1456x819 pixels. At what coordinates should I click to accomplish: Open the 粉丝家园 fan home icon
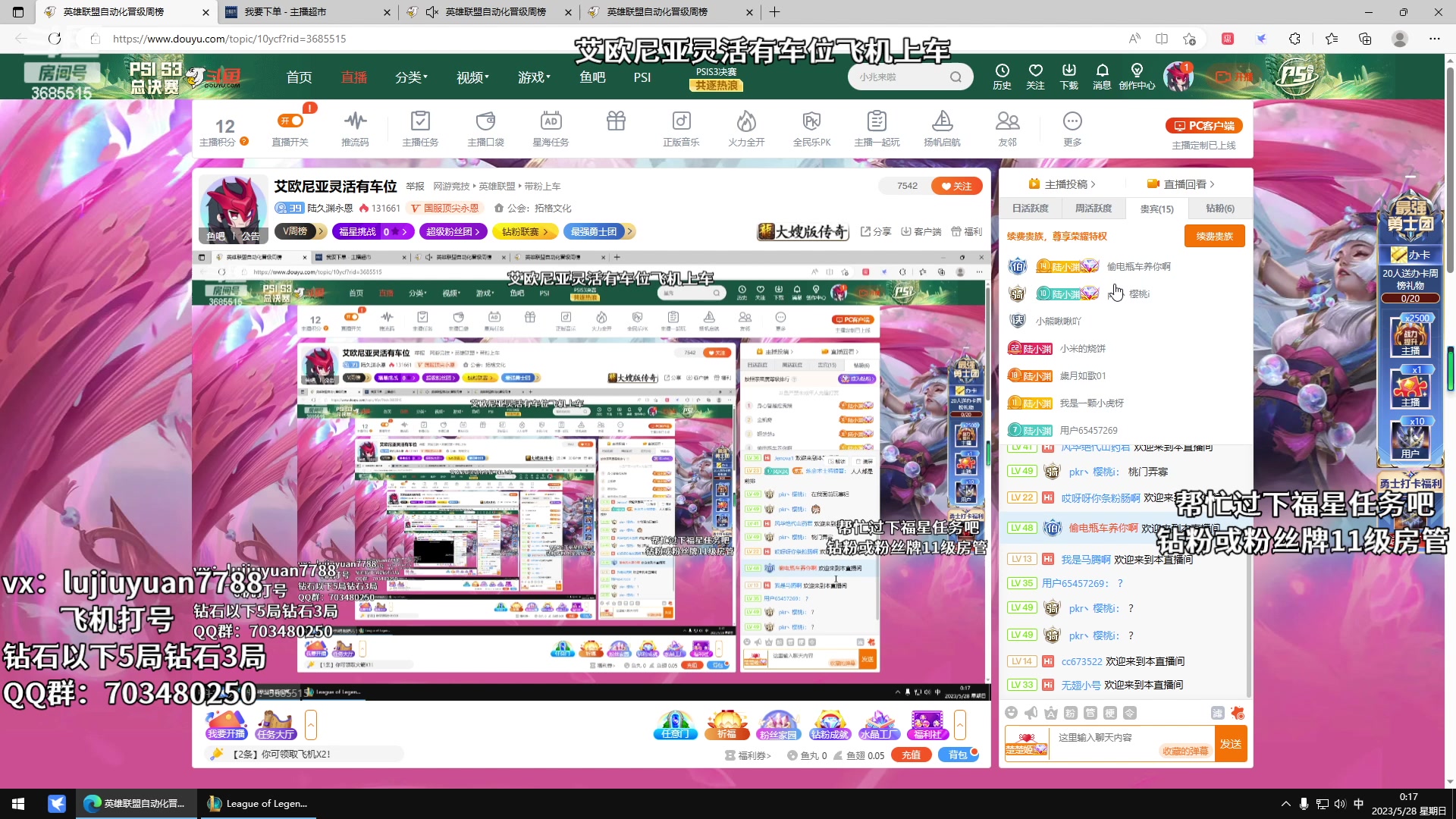tap(778, 725)
